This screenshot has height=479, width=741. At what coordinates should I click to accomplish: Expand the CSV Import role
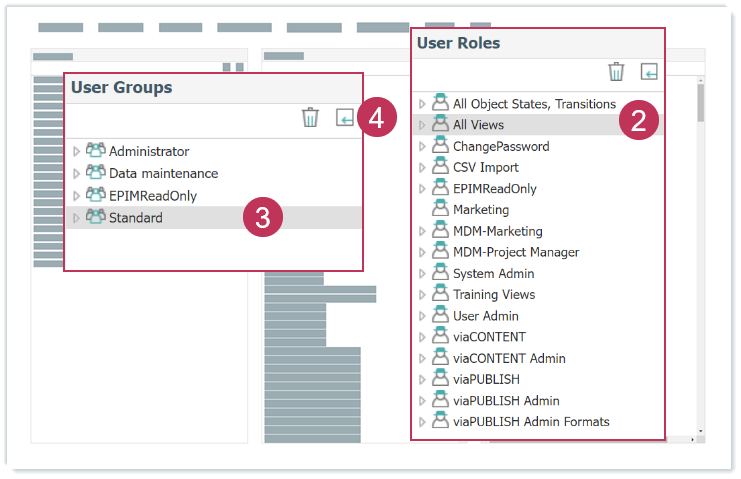(x=422, y=168)
